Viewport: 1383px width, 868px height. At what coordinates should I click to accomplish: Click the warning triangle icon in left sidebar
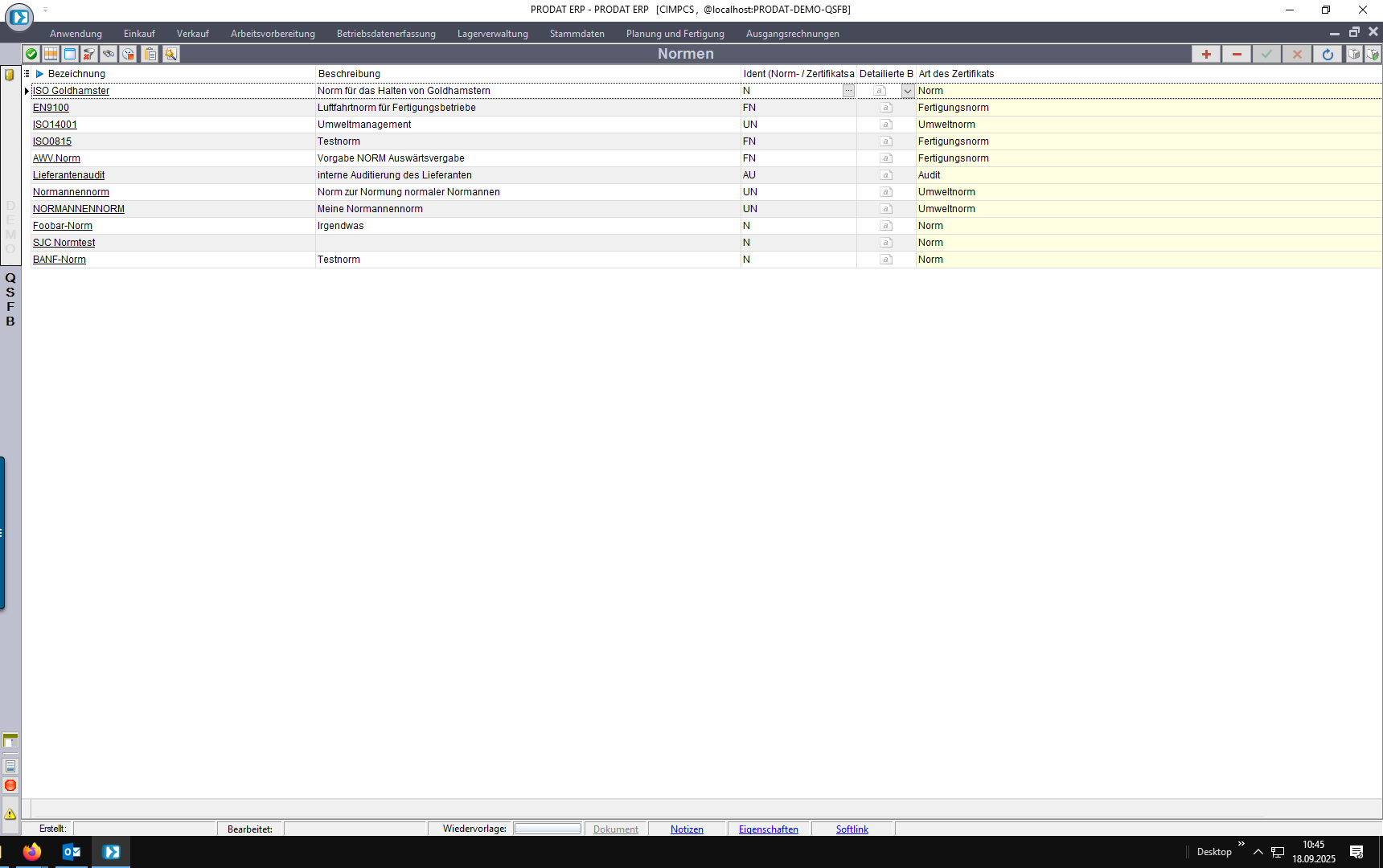tap(10, 813)
